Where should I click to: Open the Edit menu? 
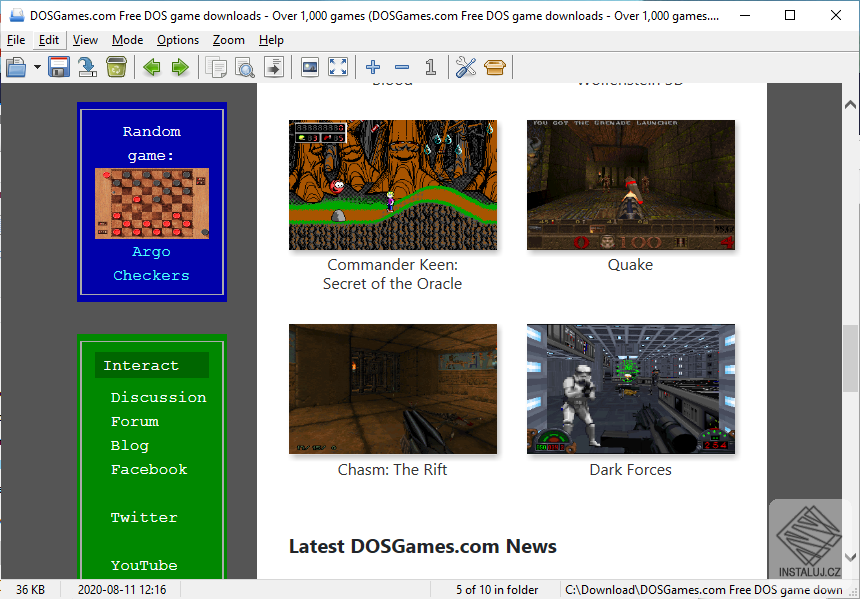pos(48,40)
